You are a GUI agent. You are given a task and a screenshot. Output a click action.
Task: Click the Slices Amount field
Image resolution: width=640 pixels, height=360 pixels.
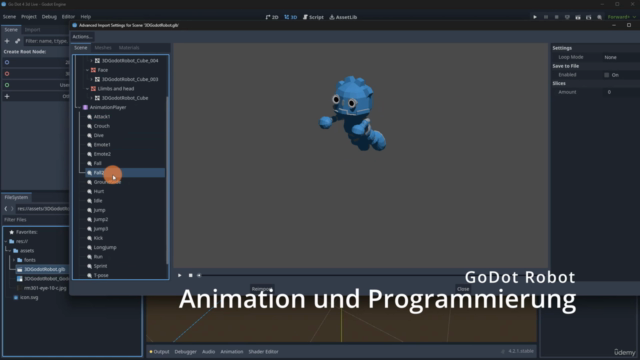621,92
